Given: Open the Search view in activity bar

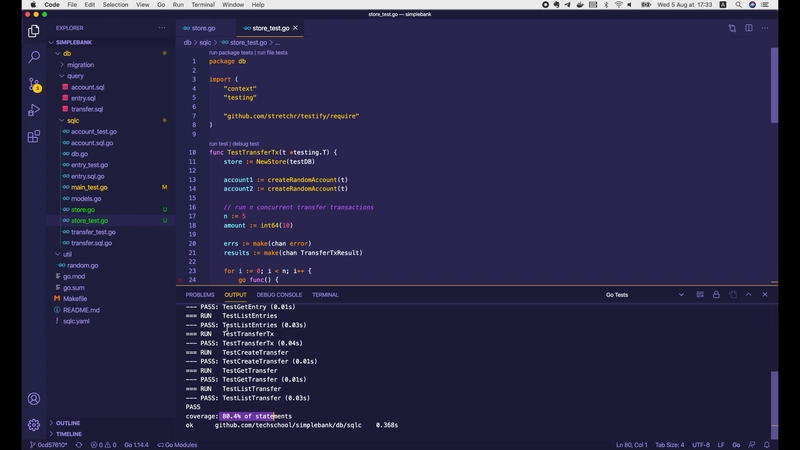Looking at the screenshot, I should coord(33,58).
